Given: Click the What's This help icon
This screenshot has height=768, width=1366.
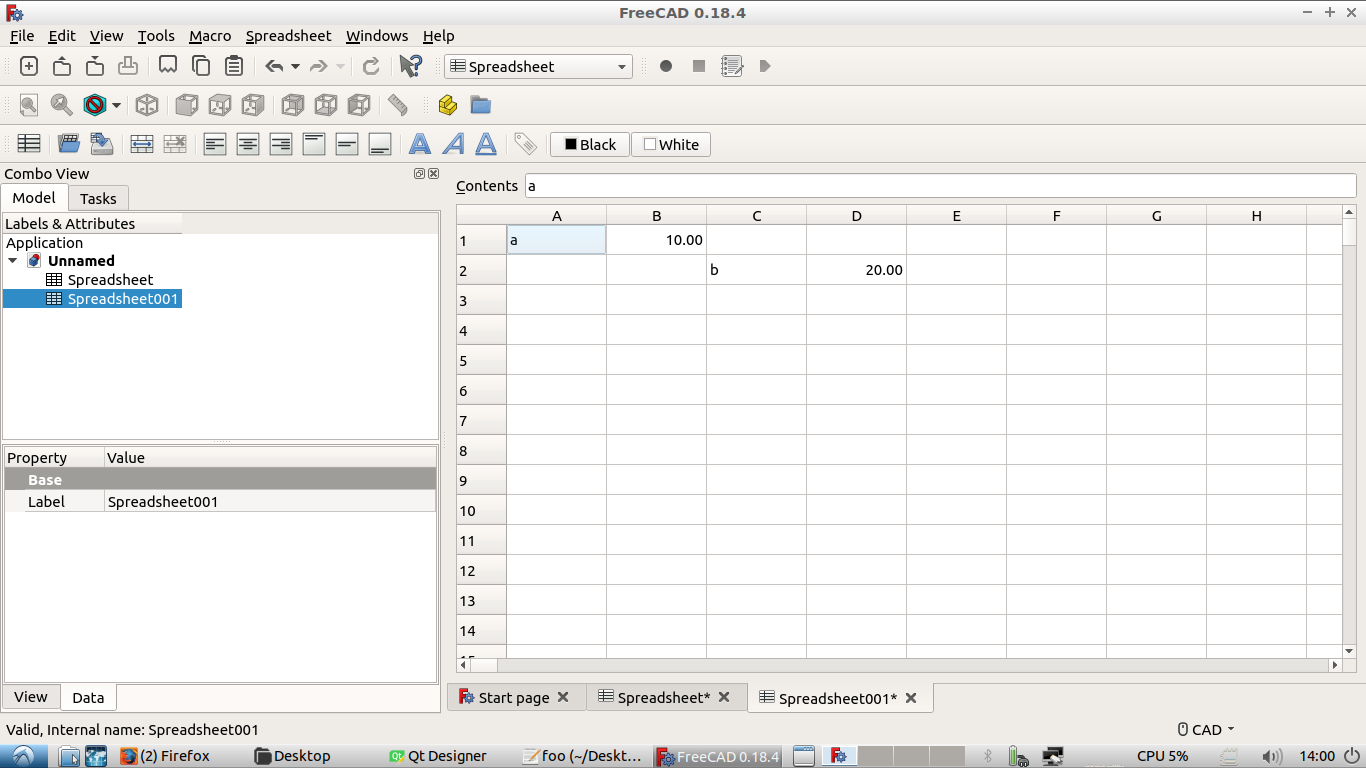Looking at the screenshot, I should tap(410, 66).
